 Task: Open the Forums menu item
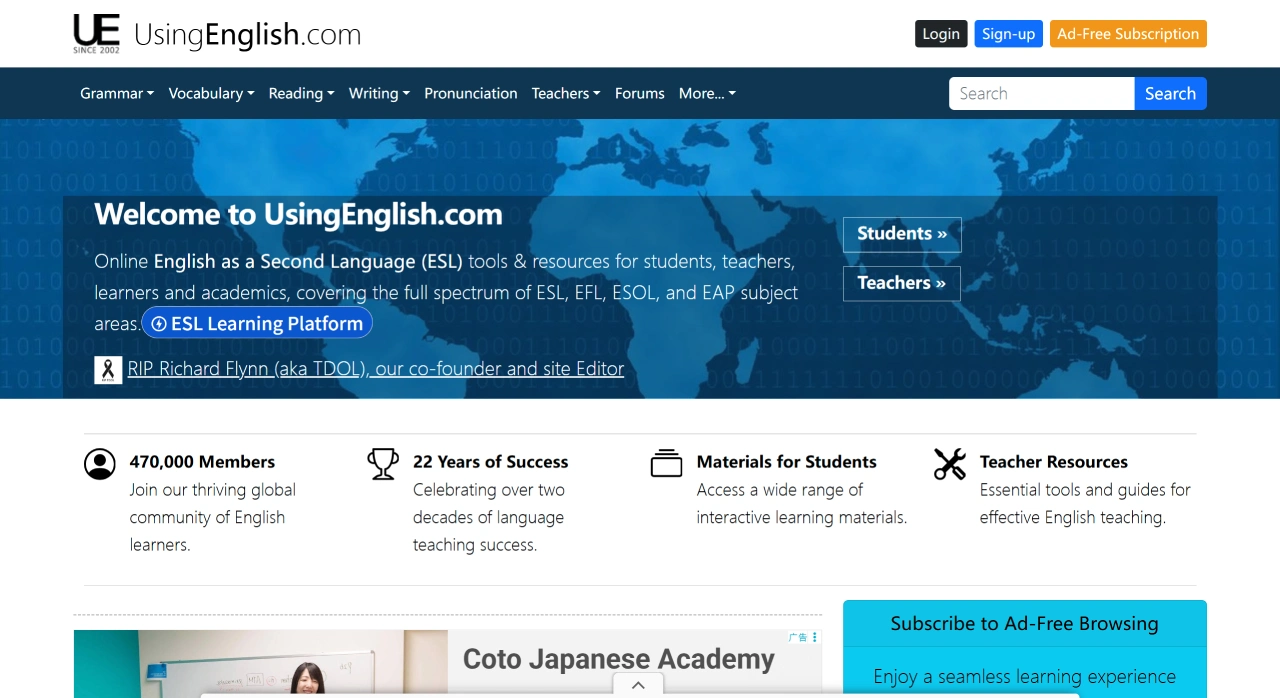click(639, 93)
